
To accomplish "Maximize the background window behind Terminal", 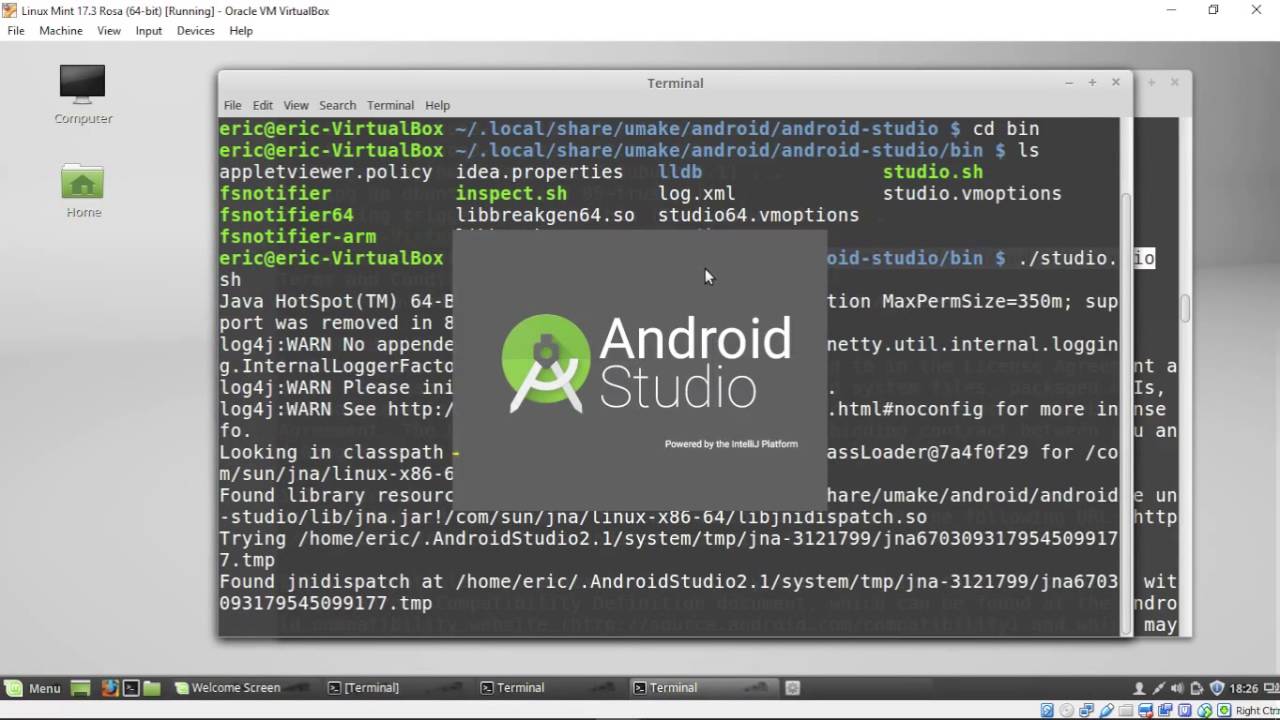I will coord(1151,83).
